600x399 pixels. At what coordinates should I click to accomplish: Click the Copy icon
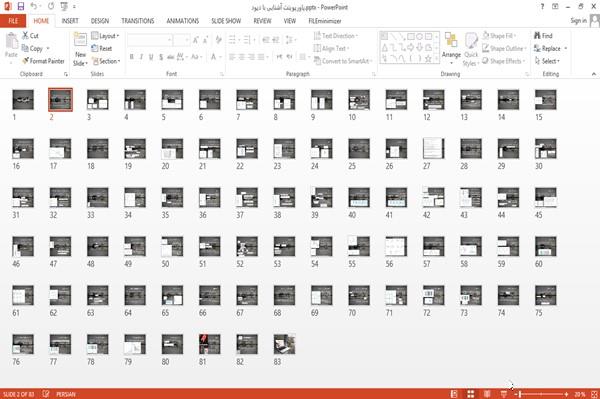25,48
